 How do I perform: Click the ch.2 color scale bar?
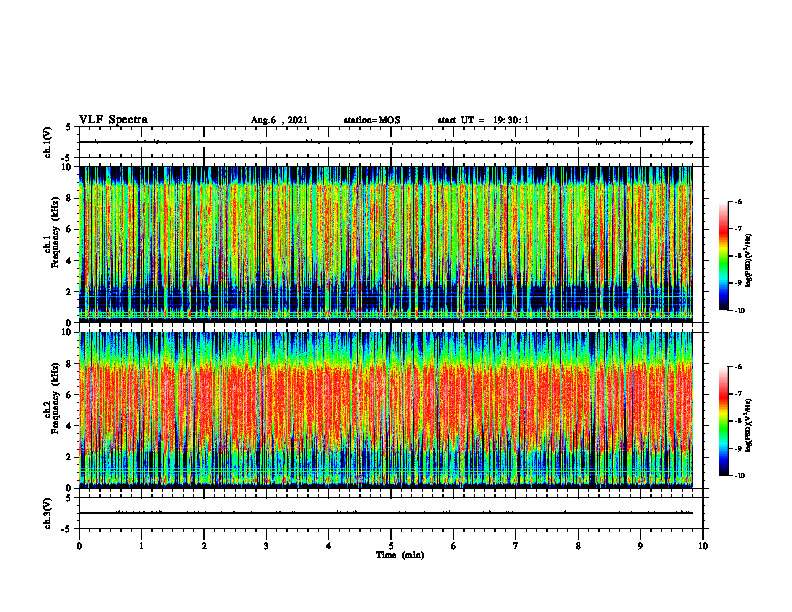(723, 421)
